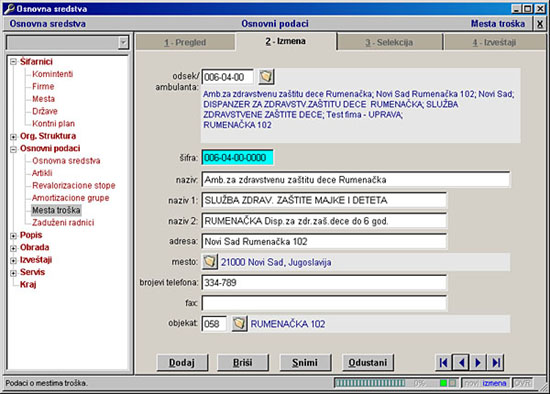Click 'Podaci o mestima troška.' status text

tap(46, 383)
